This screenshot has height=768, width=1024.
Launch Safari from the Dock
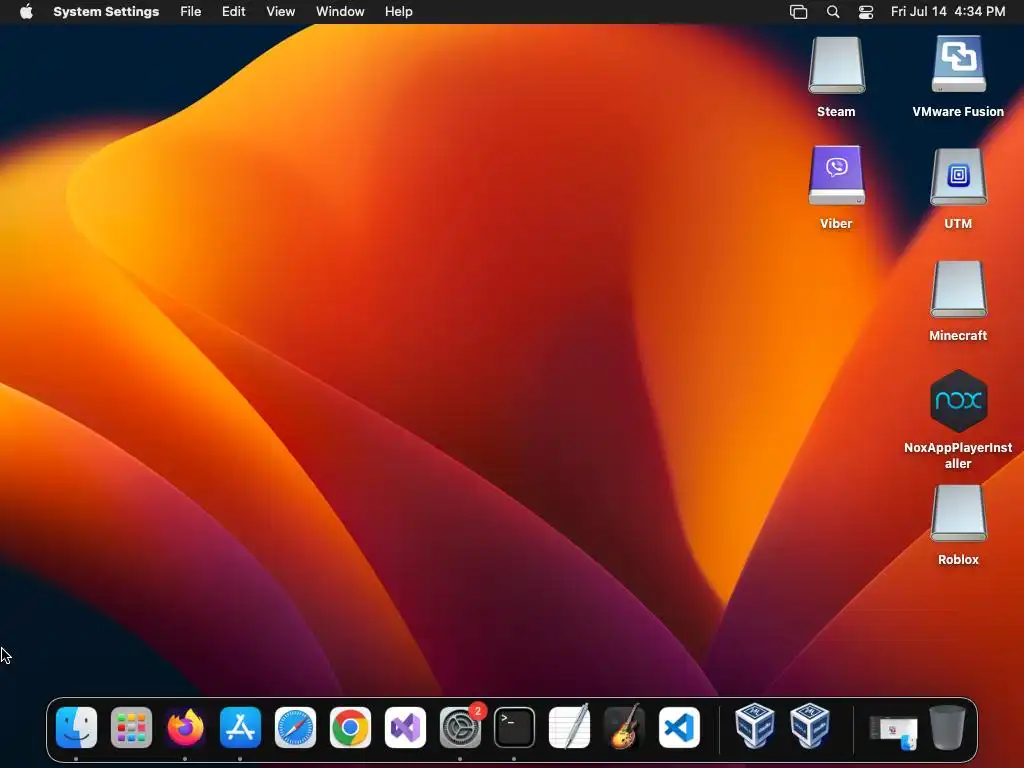point(295,728)
